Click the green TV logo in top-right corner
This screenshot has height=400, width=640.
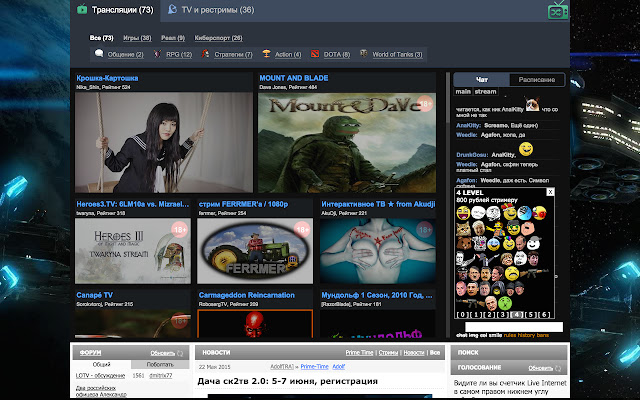[558, 11]
